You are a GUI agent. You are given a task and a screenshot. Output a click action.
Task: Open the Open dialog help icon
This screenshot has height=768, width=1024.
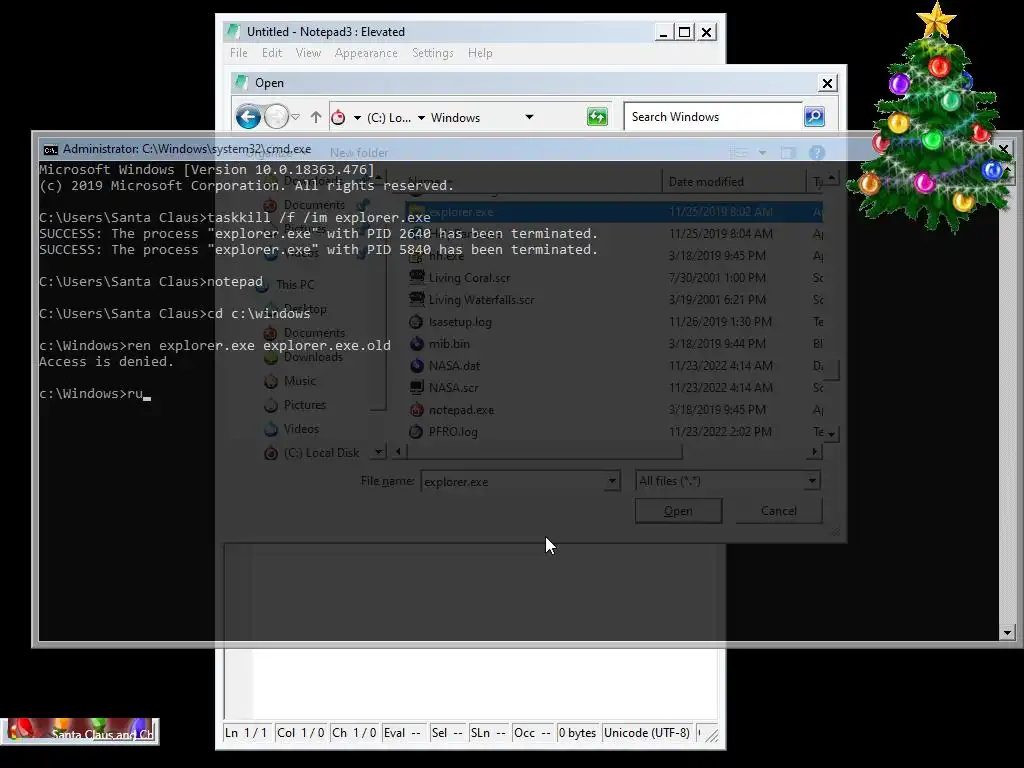pyautogui.click(x=816, y=153)
